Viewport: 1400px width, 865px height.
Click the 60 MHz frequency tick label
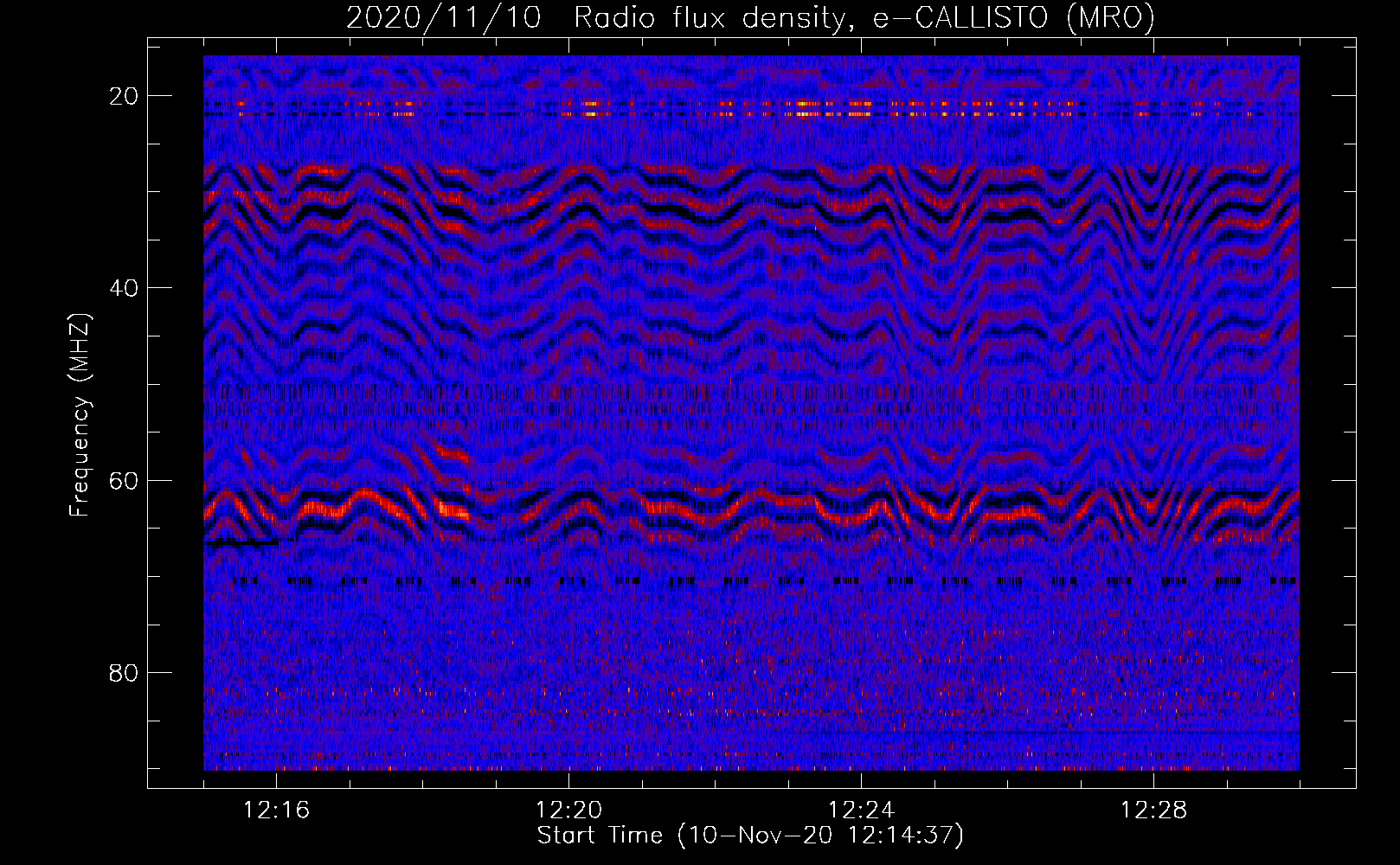pos(124,481)
